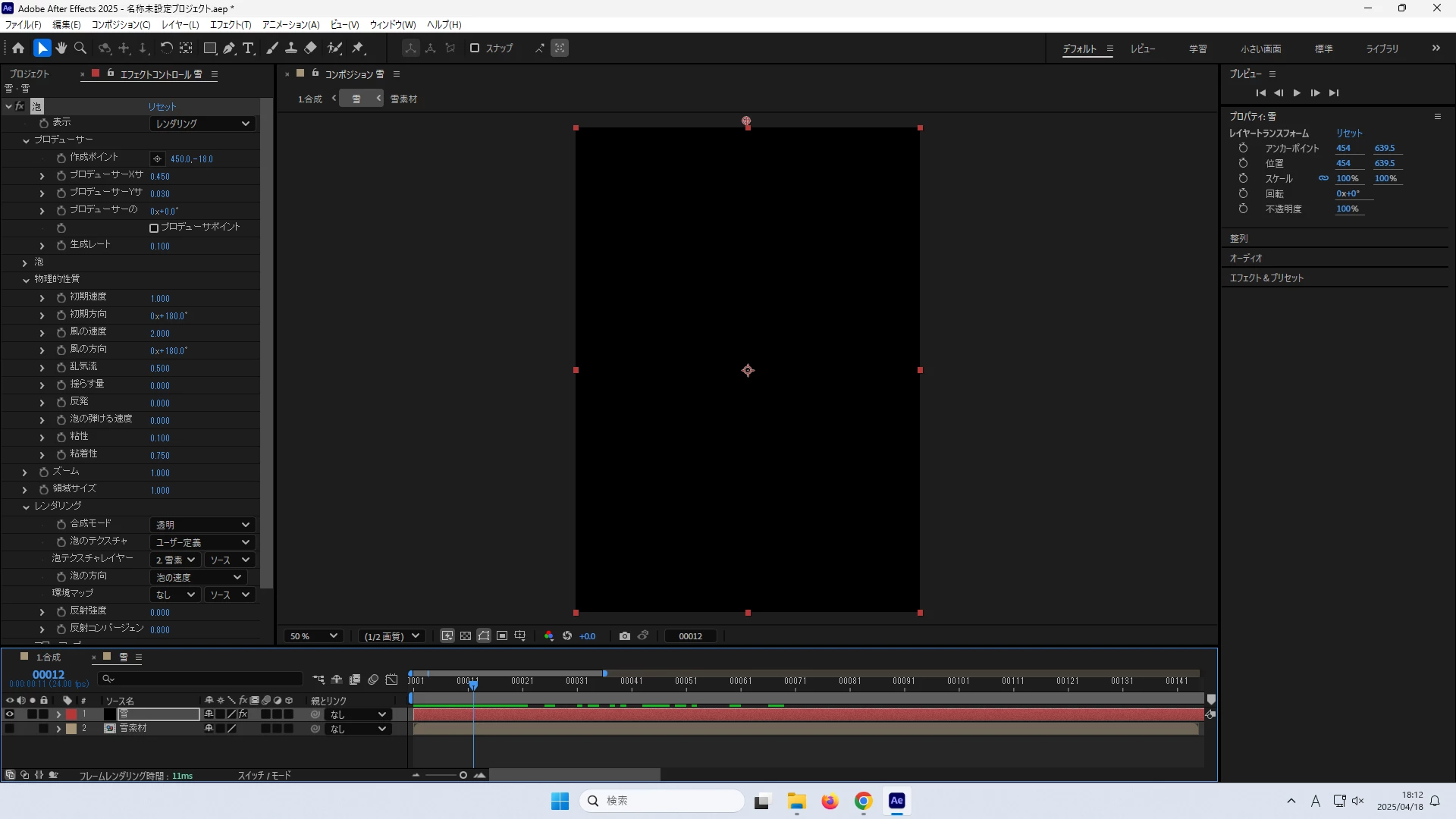The height and width of the screenshot is (819, 1456).
Task: Select the Rectangle shape tool
Action: click(x=210, y=48)
